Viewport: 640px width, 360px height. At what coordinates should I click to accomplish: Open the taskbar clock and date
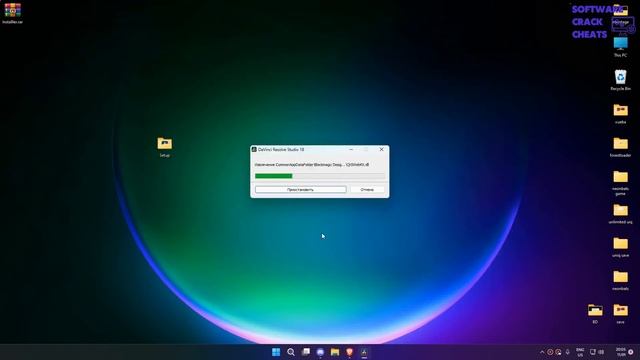point(620,352)
